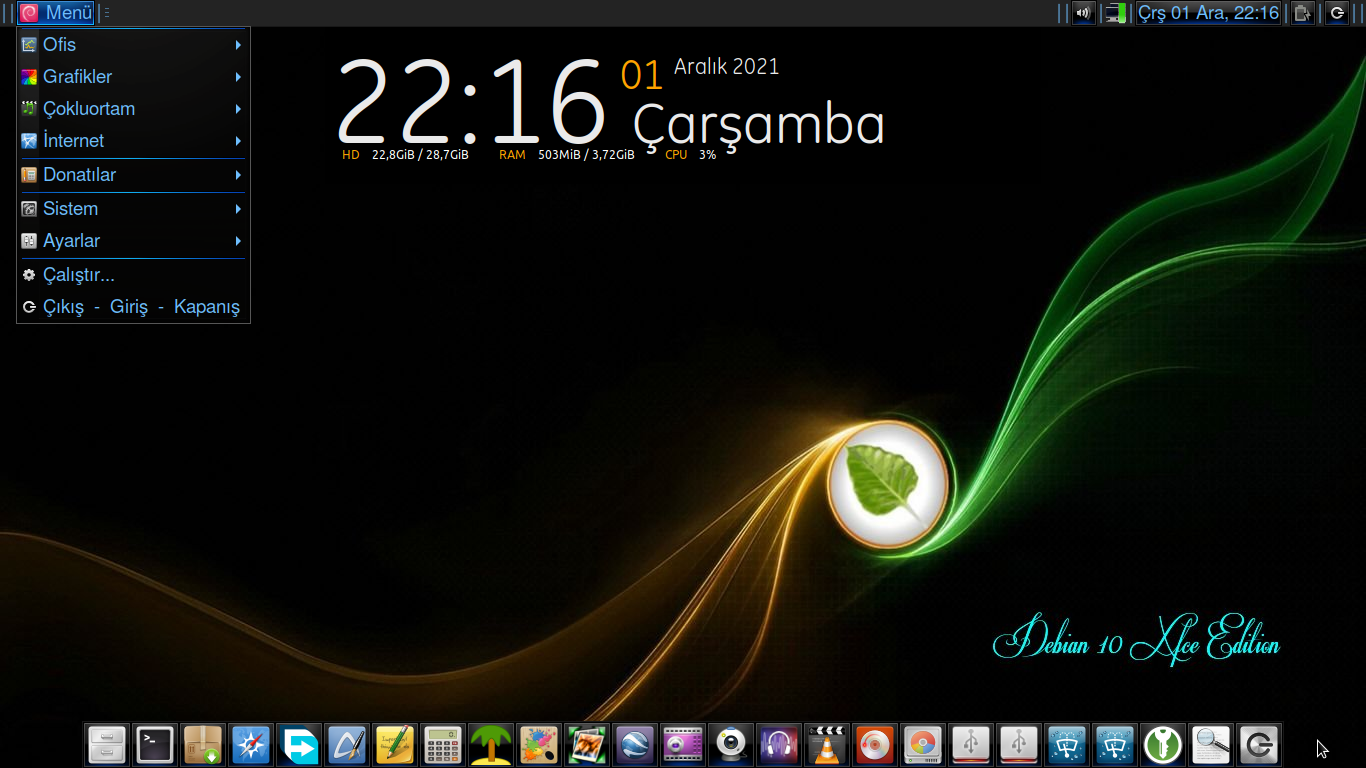
Task: Click the Menü button in top panel
Action: [x=56, y=13]
